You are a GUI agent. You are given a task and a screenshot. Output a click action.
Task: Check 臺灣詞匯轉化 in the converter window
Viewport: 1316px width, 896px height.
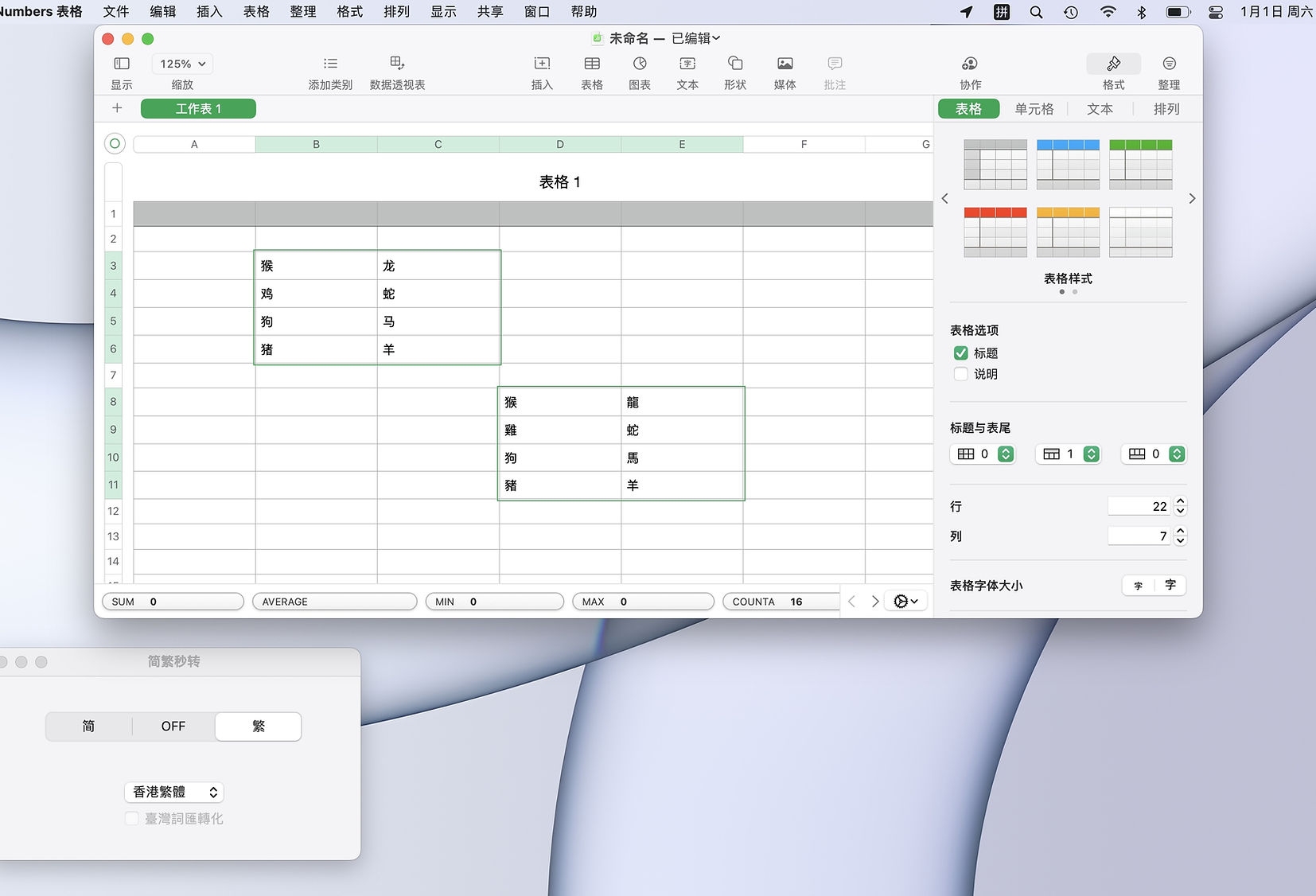click(131, 818)
